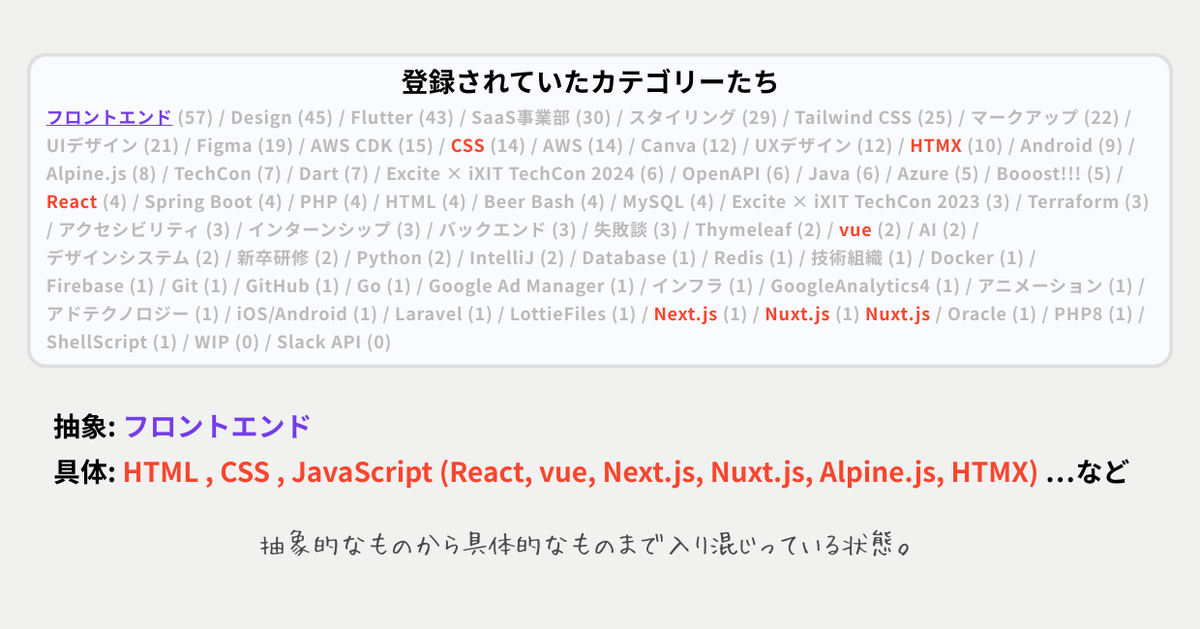Open the Oracle (1) category
This screenshot has height=629, width=1200.
click(991, 314)
